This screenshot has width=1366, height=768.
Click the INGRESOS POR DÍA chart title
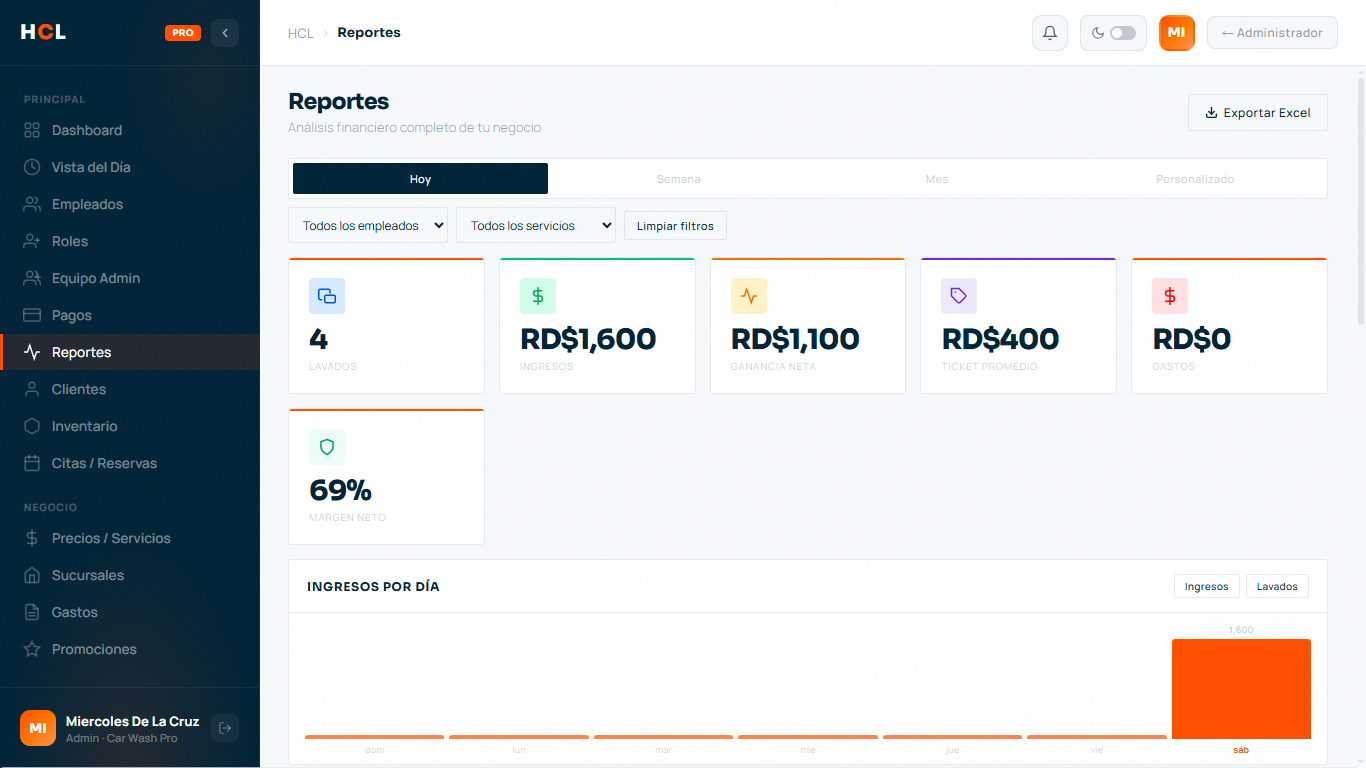coord(373,586)
